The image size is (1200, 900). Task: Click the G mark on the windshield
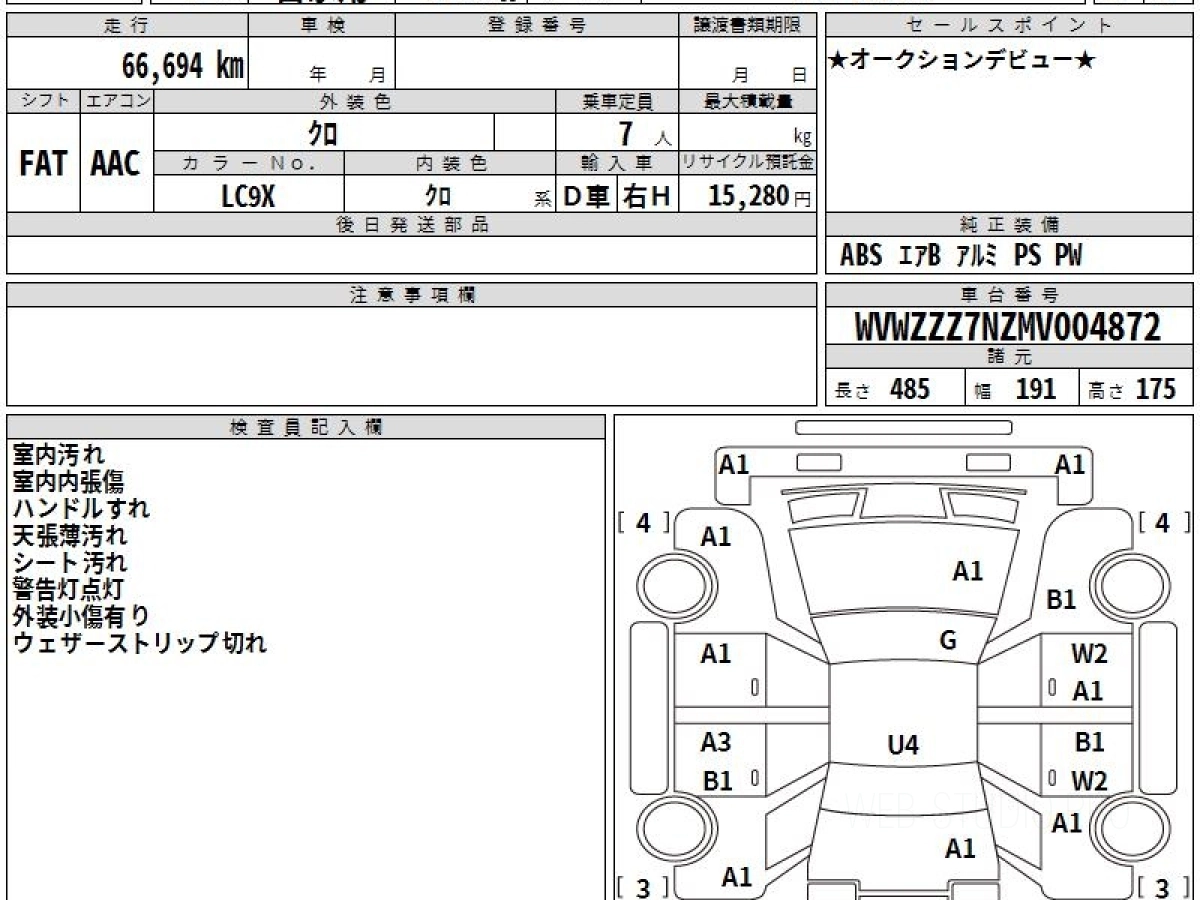point(948,641)
